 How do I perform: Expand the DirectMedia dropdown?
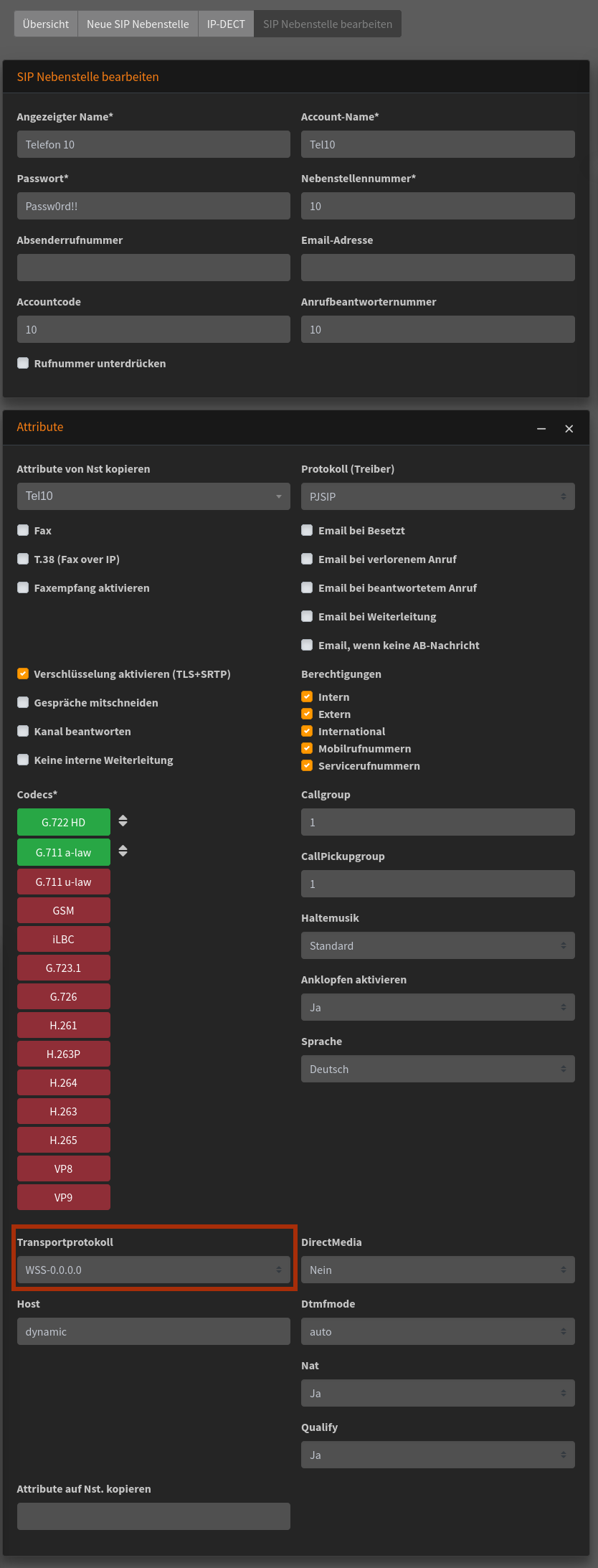pos(438,1270)
